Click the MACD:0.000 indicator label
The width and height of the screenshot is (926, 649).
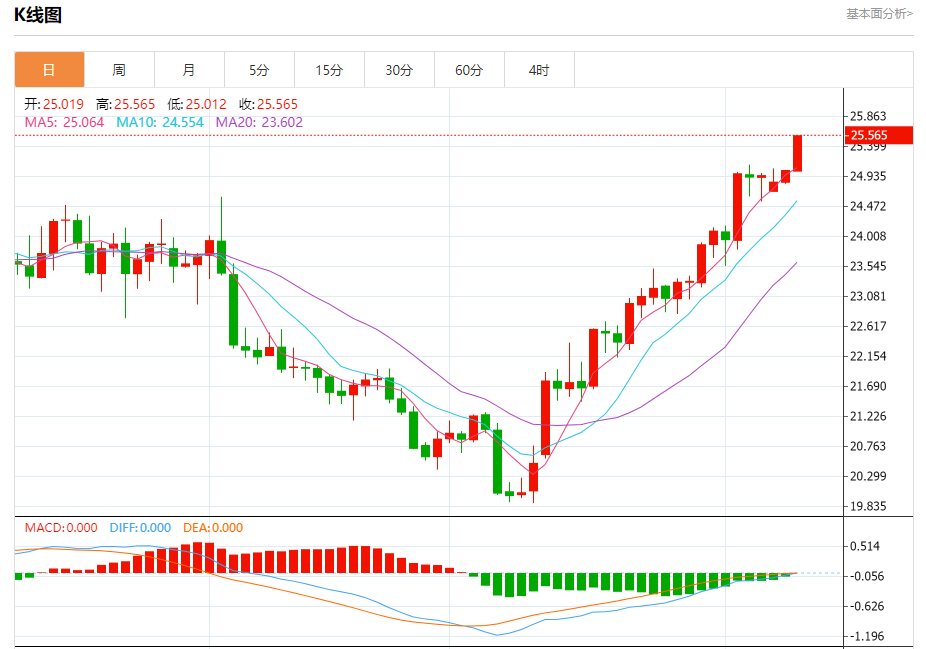[x=61, y=527]
